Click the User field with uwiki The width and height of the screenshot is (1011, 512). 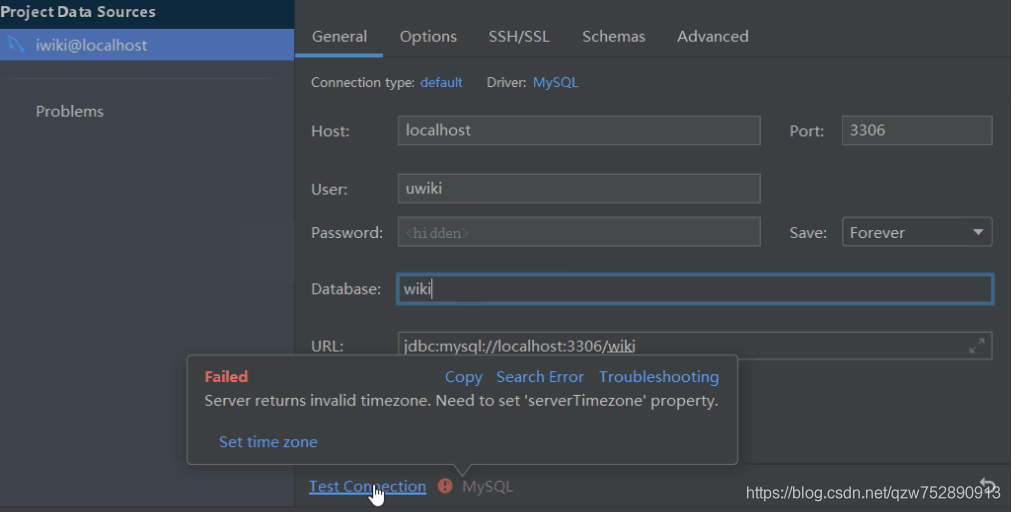pyautogui.click(x=579, y=188)
